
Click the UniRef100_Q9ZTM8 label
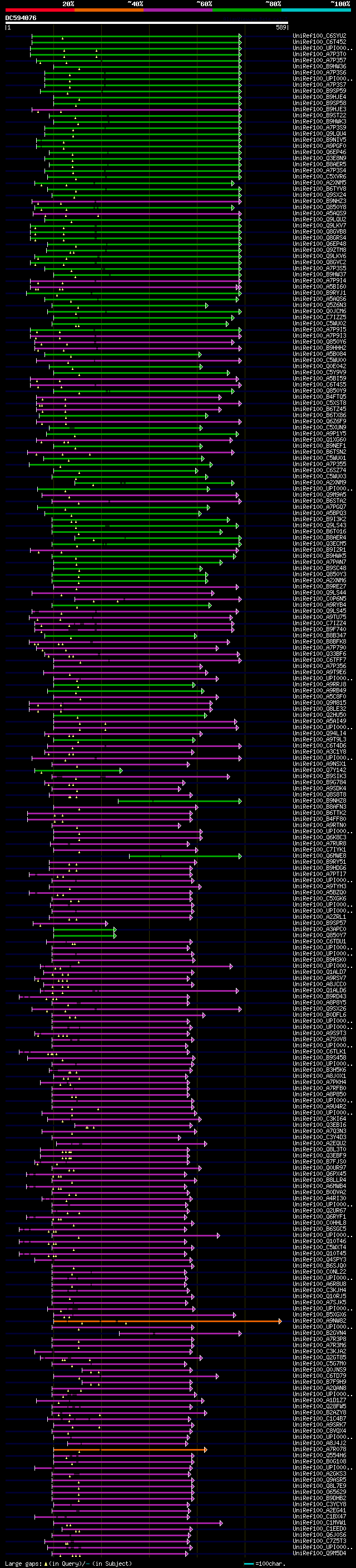319,250
